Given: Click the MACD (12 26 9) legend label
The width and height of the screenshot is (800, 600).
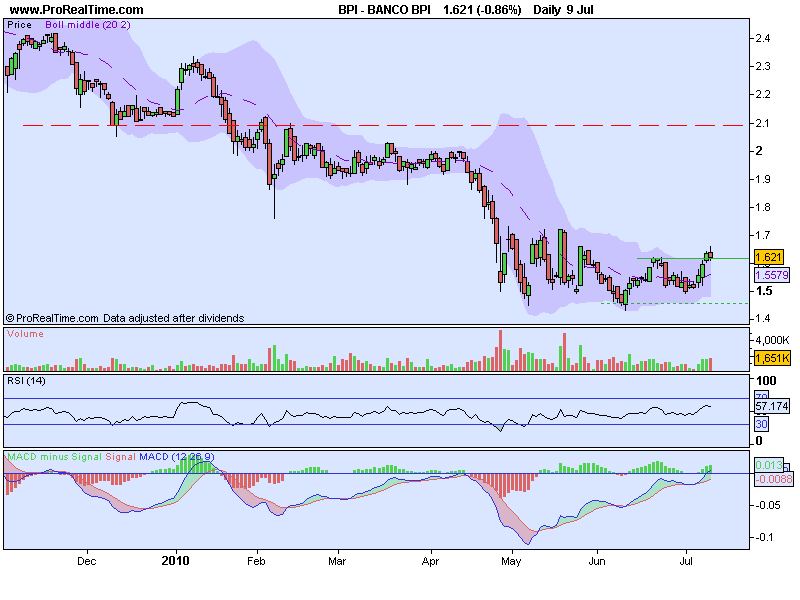Looking at the screenshot, I should pos(177,457).
